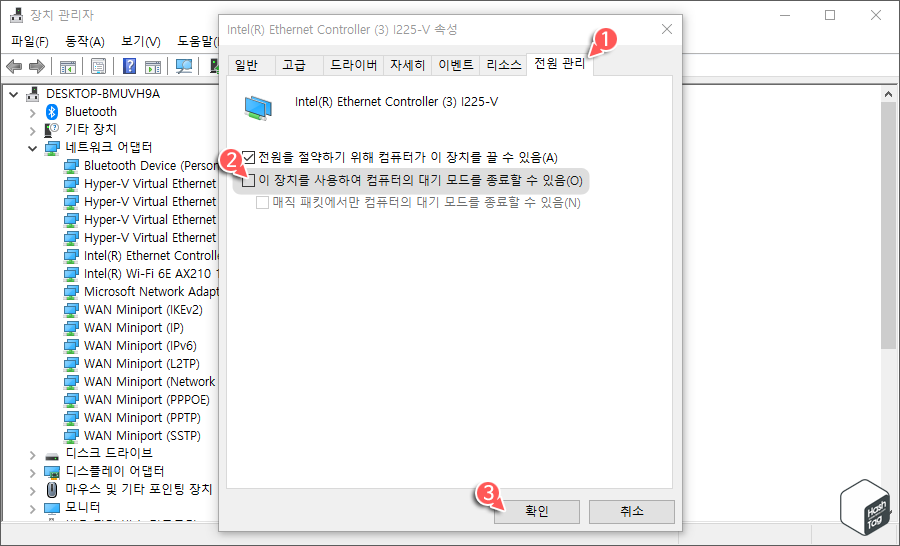The height and width of the screenshot is (546, 900).
Task: Click adapter icon beside Bluetooth Device (Person
Action: [71, 166]
